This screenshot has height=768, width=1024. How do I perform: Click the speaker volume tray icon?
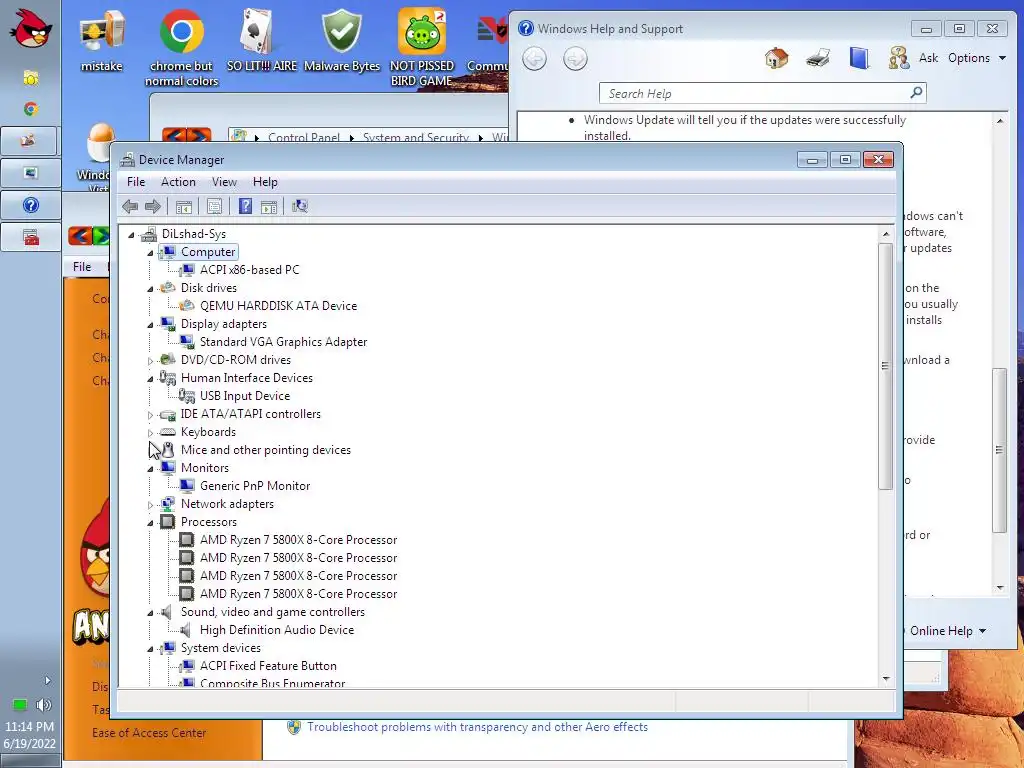pos(44,705)
